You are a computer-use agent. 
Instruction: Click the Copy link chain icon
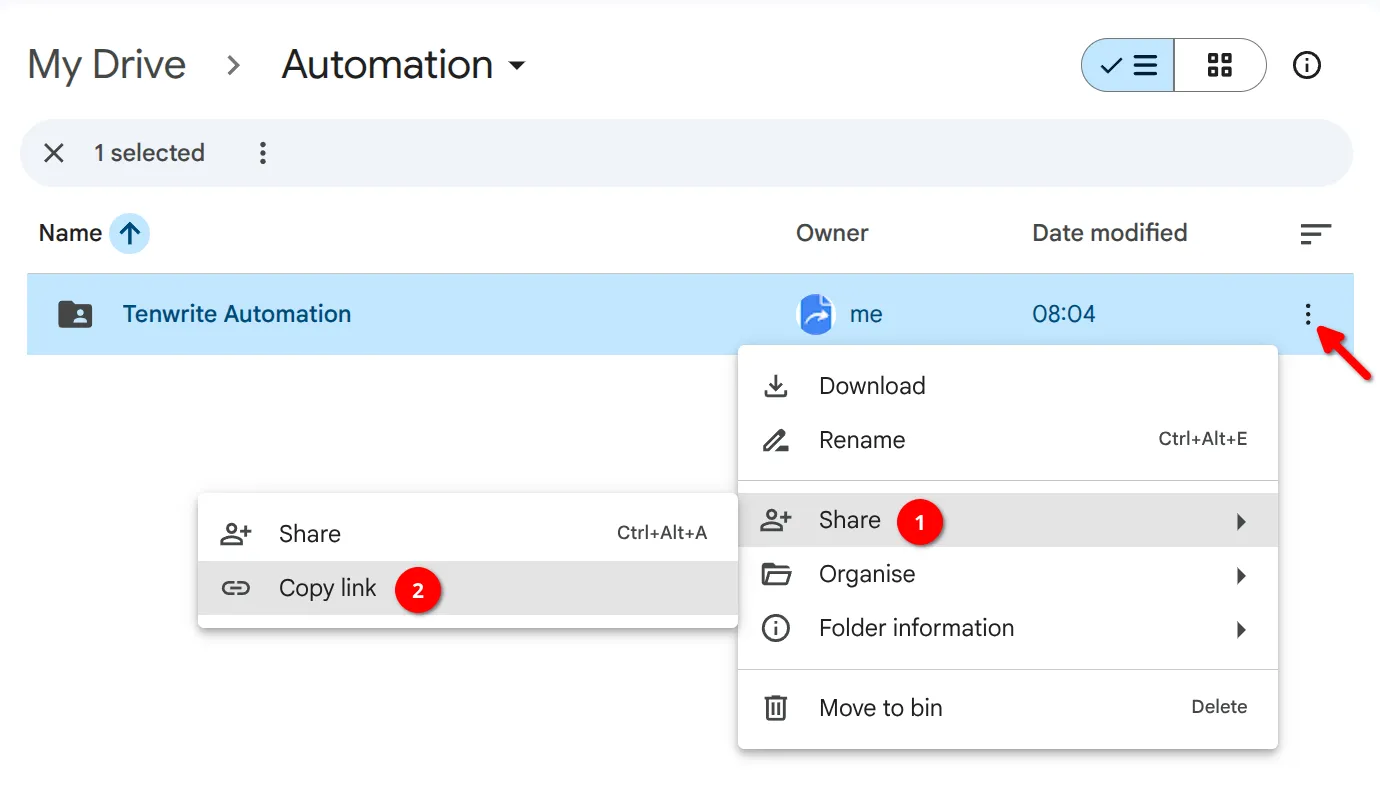click(x=236, y=589)
